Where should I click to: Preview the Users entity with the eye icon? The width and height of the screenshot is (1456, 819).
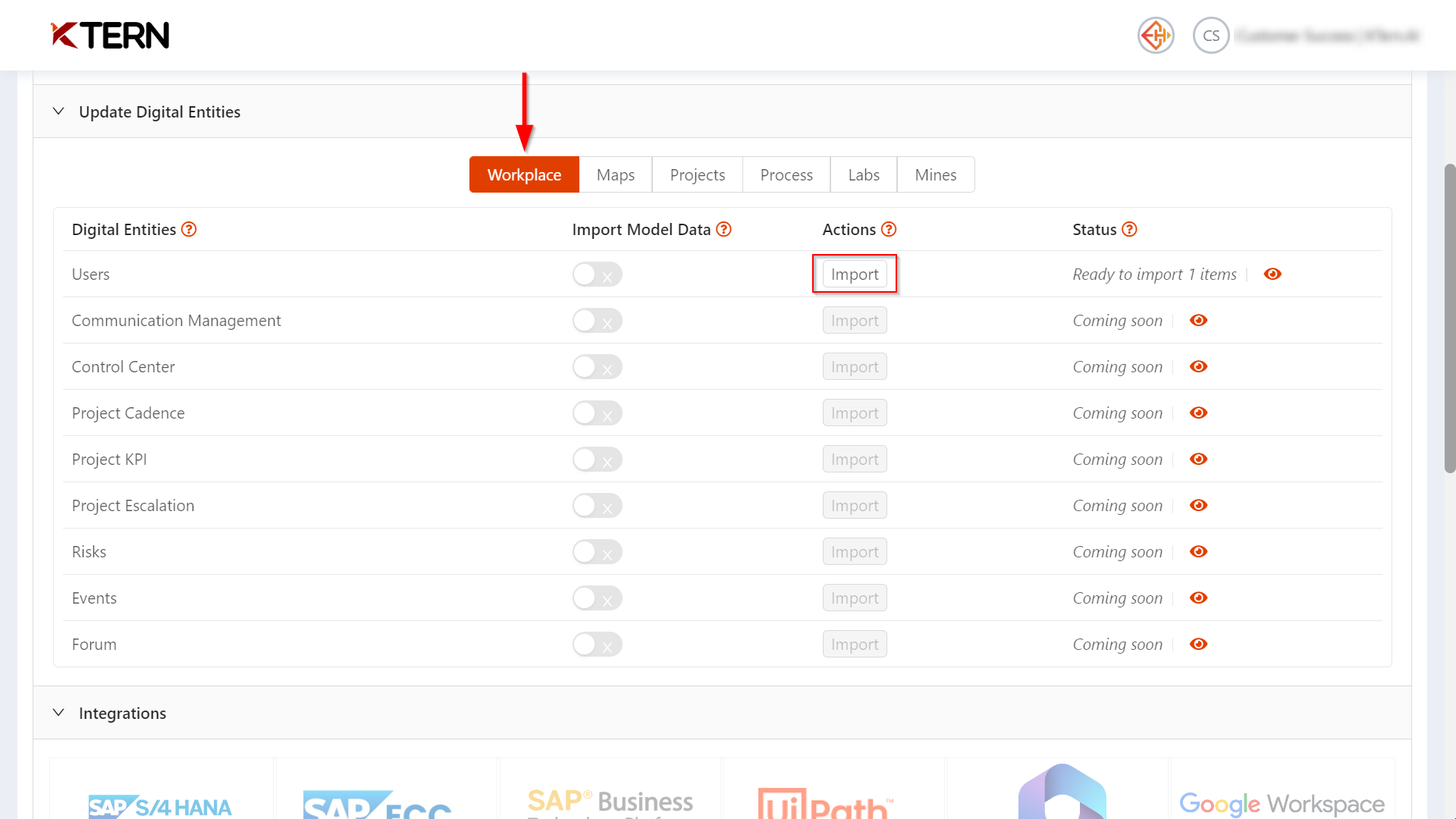[x=1272, y=274]
